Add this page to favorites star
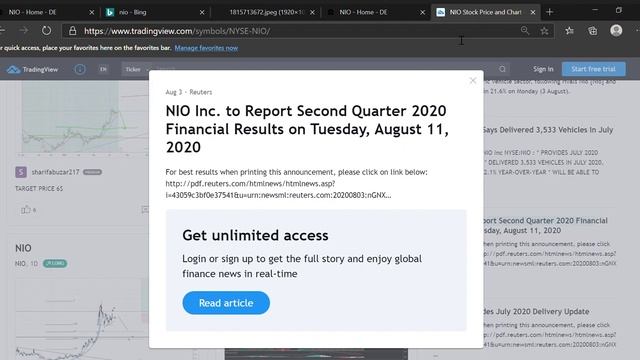The width and height of the screenshot is (640, 360). [544, 31]
